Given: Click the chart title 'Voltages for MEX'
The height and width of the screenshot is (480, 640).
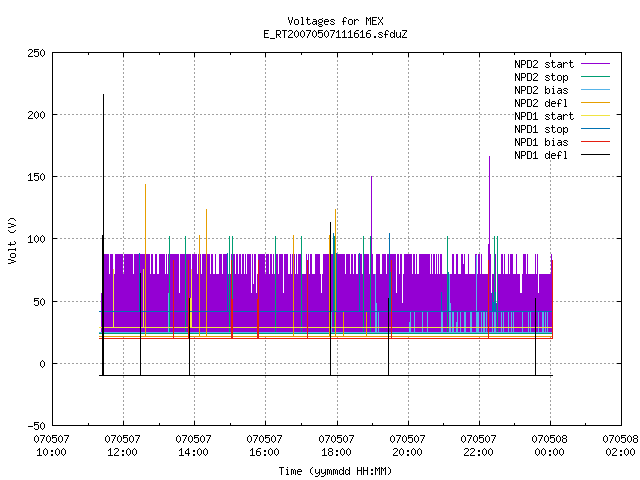Looking at the screenshot, I should pos(335,21).
